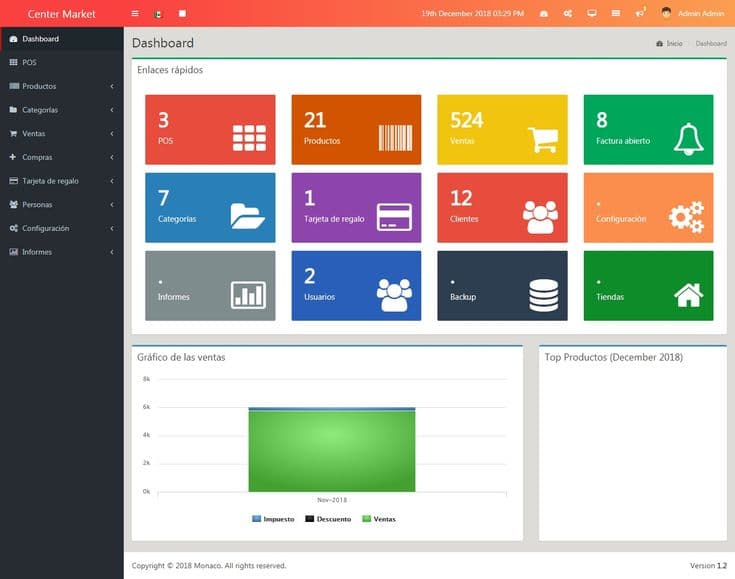This screenshot has width=735, height=579.
Task: Click the Ventas cart icon in sidebar
Action: coord(14,134)
